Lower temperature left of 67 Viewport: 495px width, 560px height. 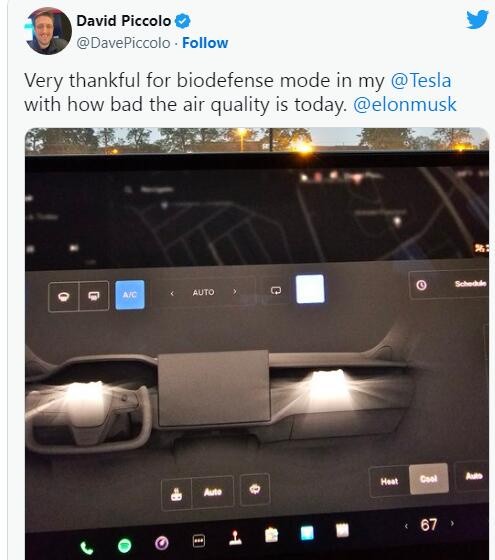click(406, 526)
